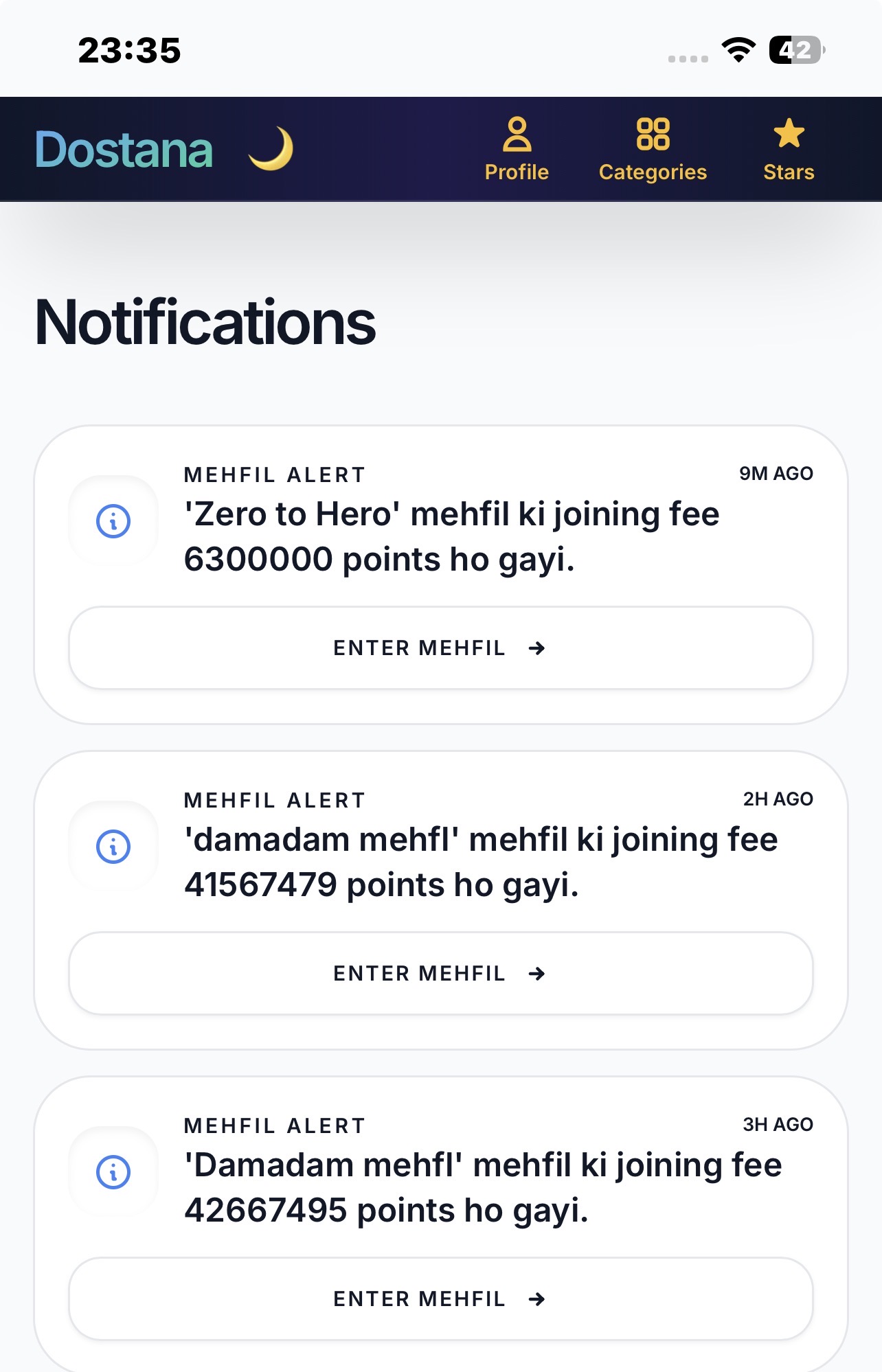Select the Categories label in navbar

tap(653, 172)
